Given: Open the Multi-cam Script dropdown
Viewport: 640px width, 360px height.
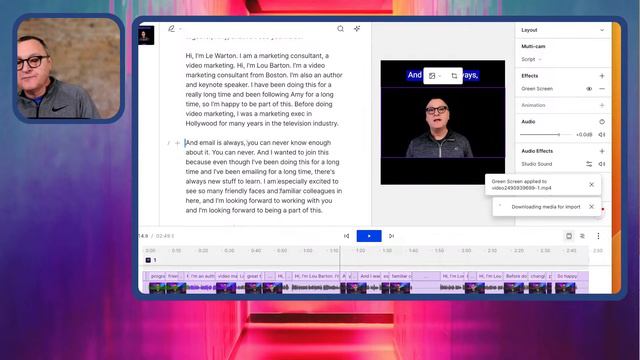Looking at the screenshot, I should point(531,60).
